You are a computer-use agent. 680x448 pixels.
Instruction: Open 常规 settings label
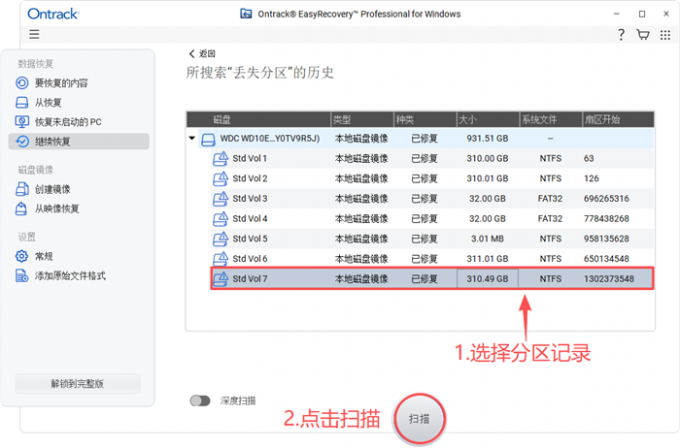(x=44, y=256)
